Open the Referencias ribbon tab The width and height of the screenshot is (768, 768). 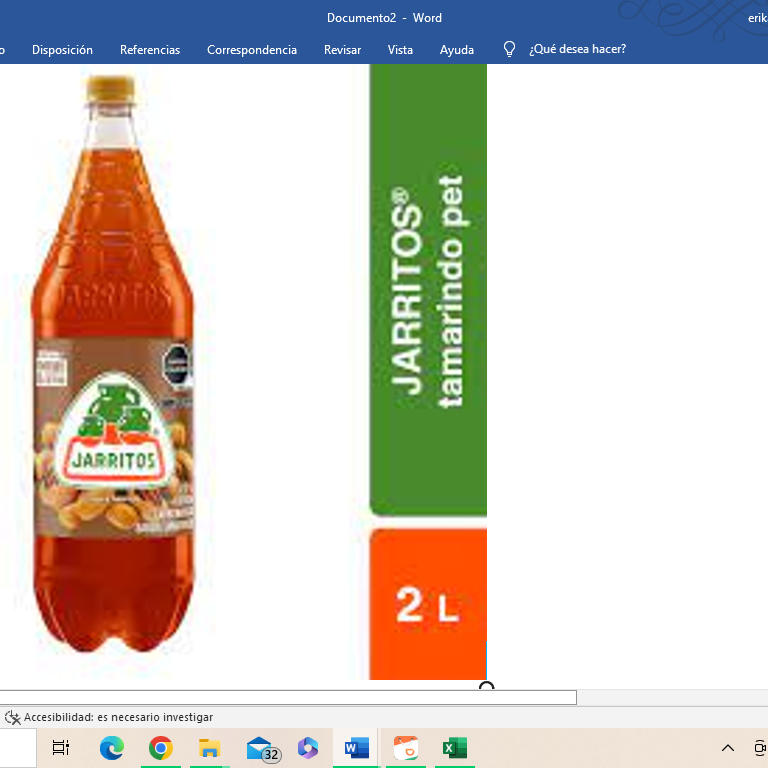(x=150, y=50)
